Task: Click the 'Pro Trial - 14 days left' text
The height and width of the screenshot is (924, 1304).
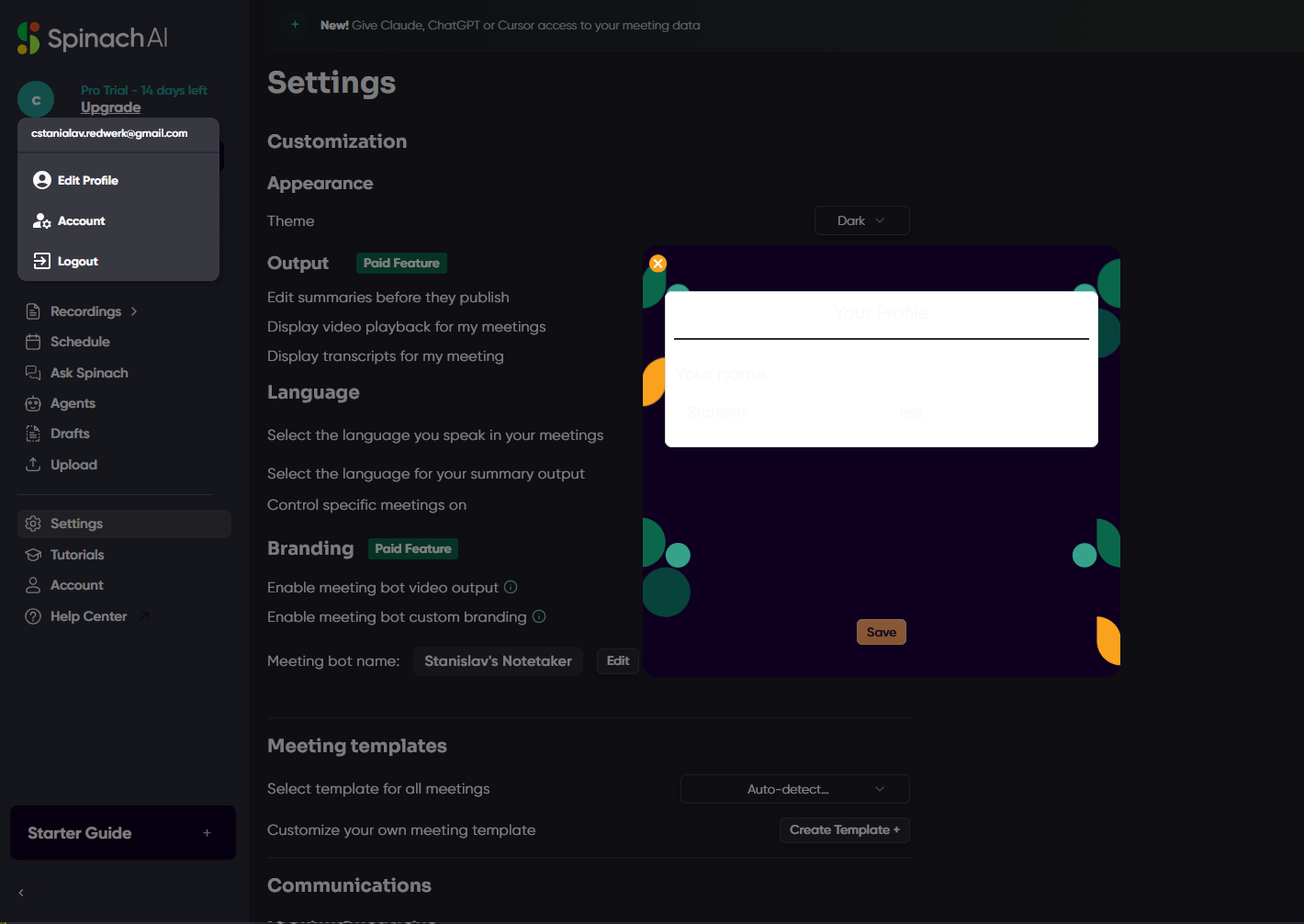Action: click(144, 90)
